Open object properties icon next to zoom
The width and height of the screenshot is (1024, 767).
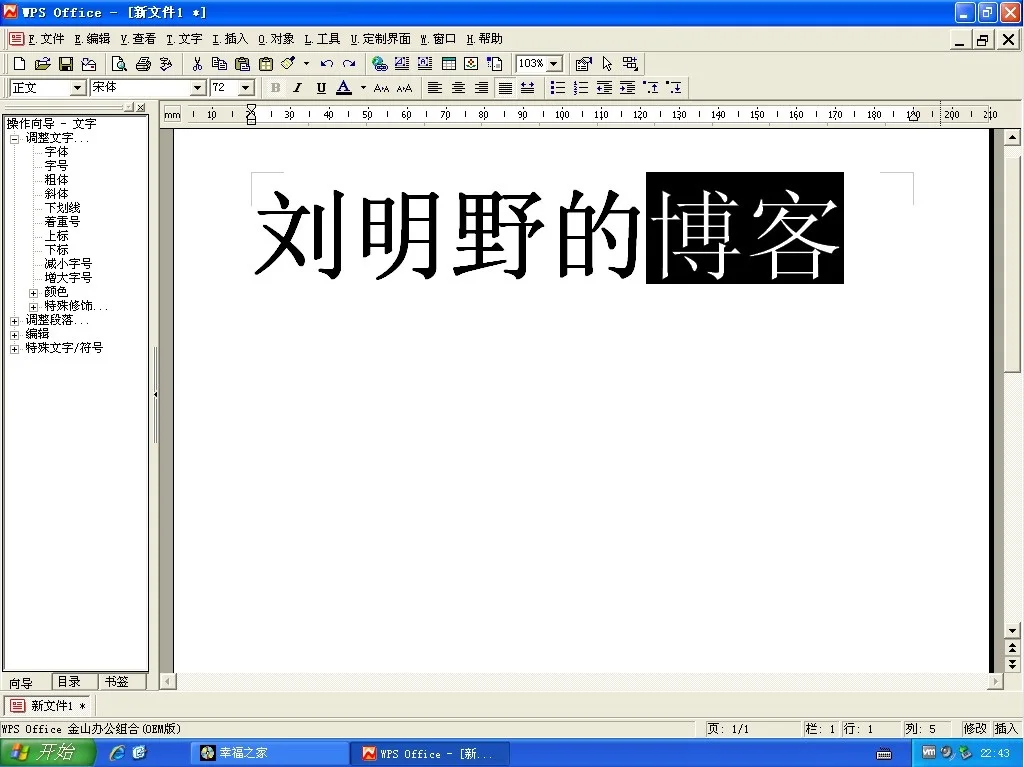click(583, 63)
